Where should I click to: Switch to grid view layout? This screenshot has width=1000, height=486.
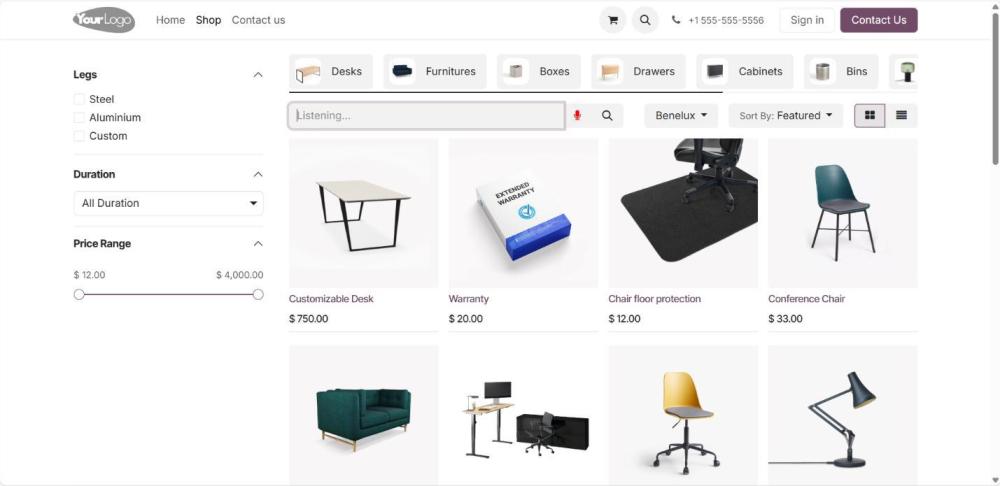click(x=870, y=115)
